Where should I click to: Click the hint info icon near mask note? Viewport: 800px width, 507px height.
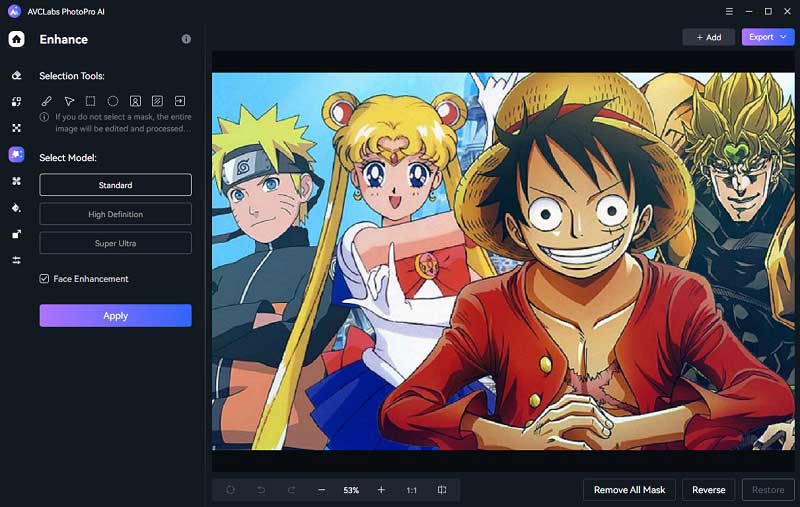click(x=44, y=117)
